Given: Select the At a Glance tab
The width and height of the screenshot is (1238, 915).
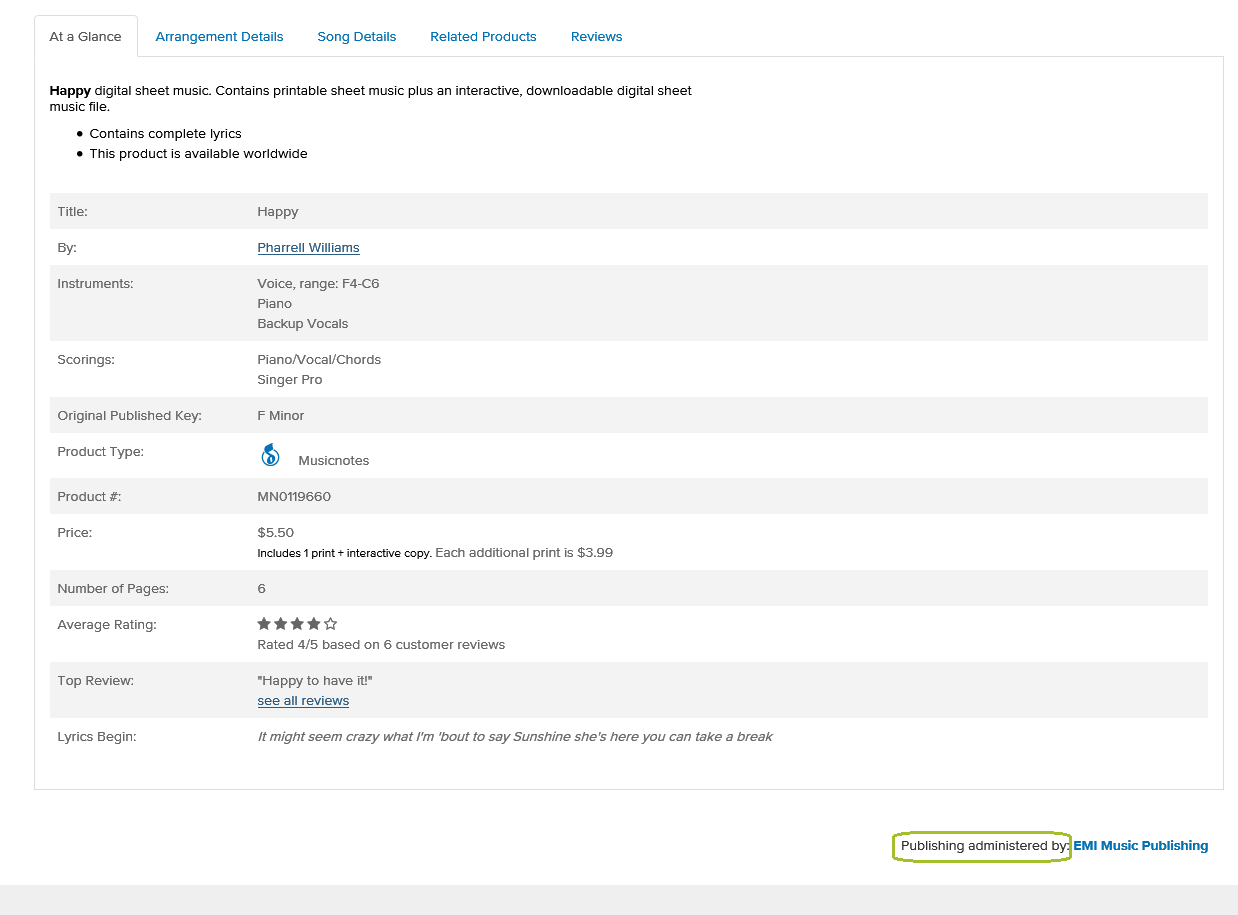Looking at the screenshot, I should pyautogui.click(x=86, y=37).
